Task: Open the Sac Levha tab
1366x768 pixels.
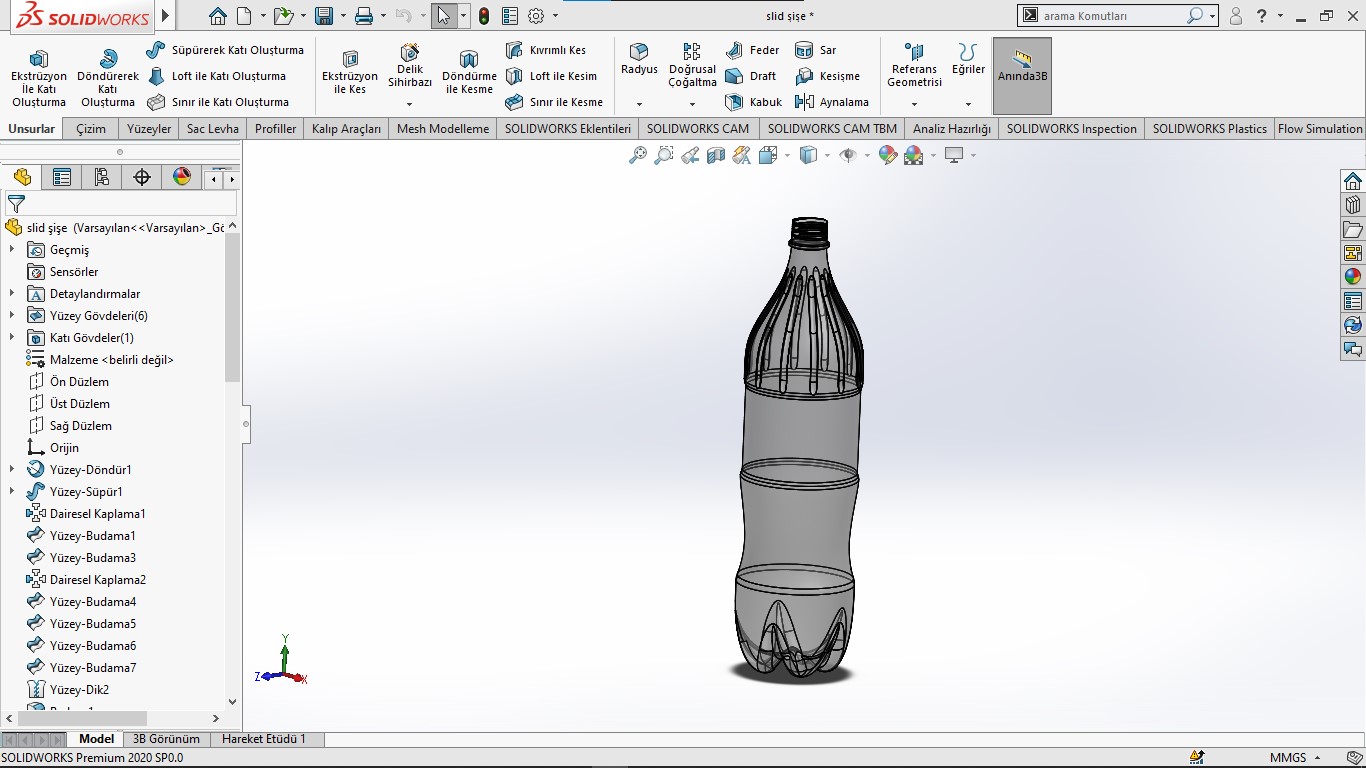Action: click(213, 129)
